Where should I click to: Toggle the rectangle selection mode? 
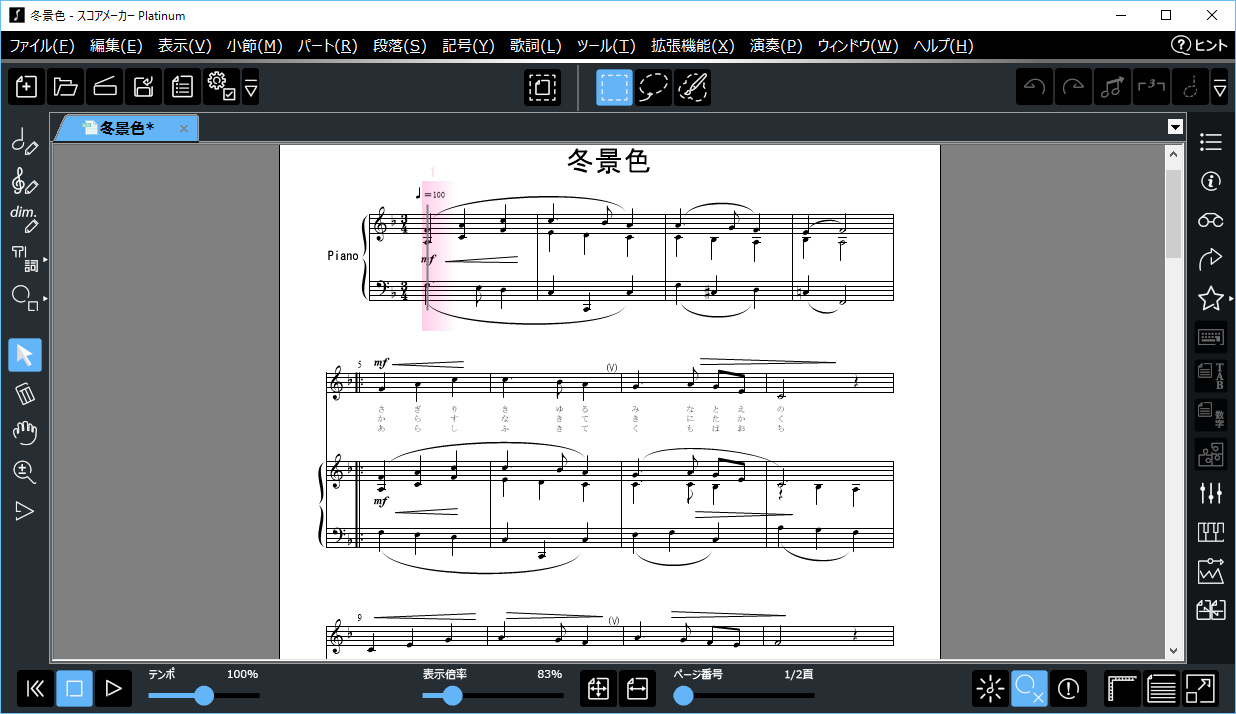coord(615,87)
